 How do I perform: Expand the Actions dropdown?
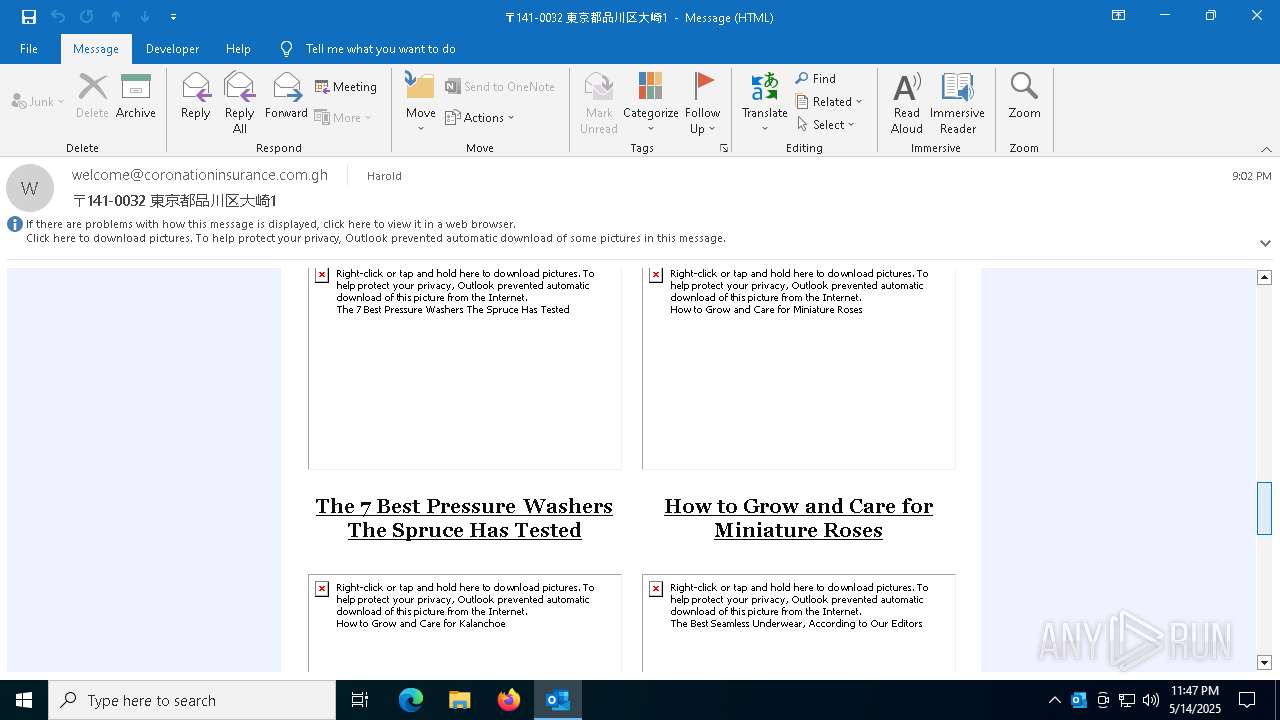click(x=480, y=117)
